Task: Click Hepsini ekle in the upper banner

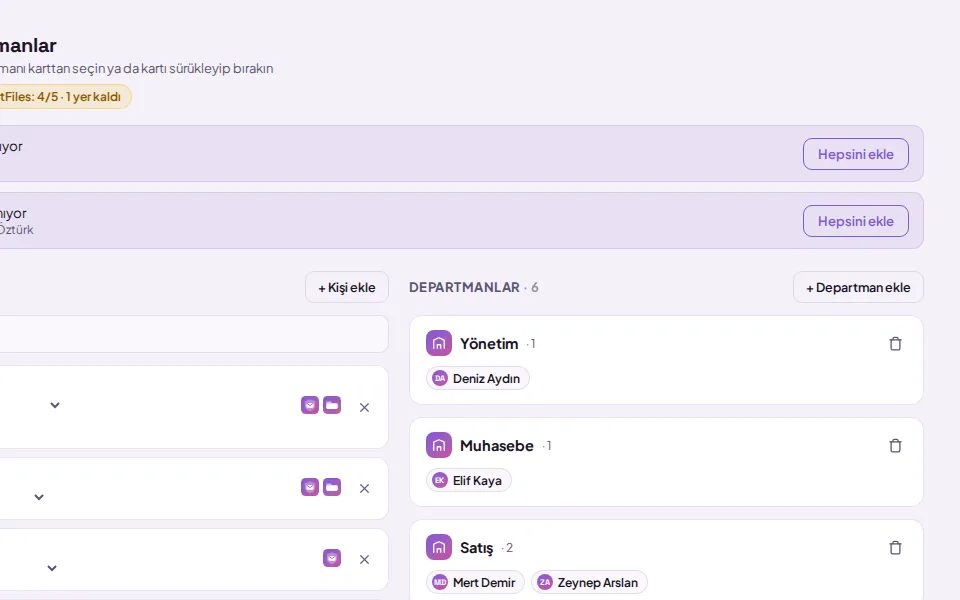Action: click(x=856, y=154)
